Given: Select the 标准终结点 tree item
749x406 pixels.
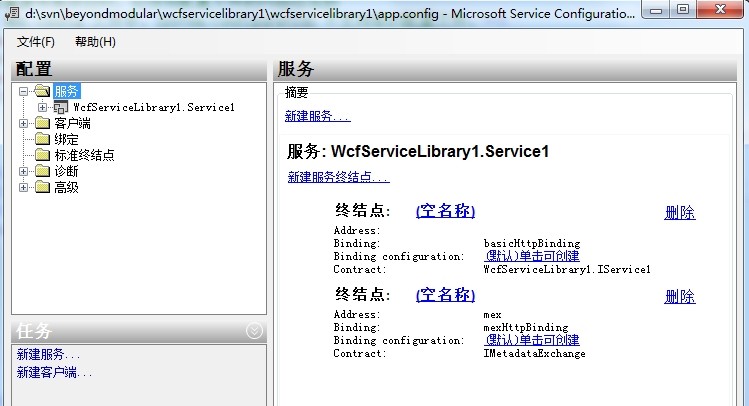Looking at the screenshot, I should [x=85, y=155].
